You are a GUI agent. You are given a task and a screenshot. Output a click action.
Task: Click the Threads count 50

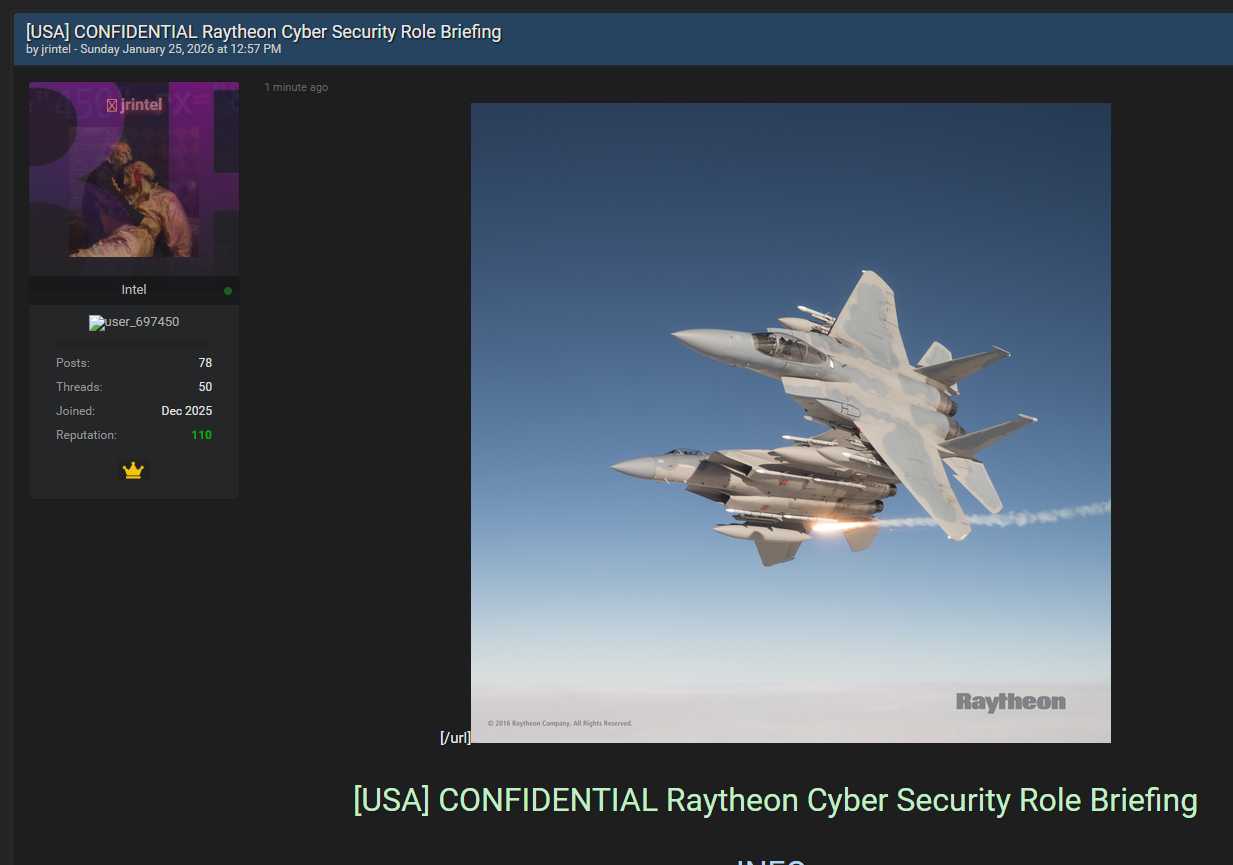click(205, 387)
